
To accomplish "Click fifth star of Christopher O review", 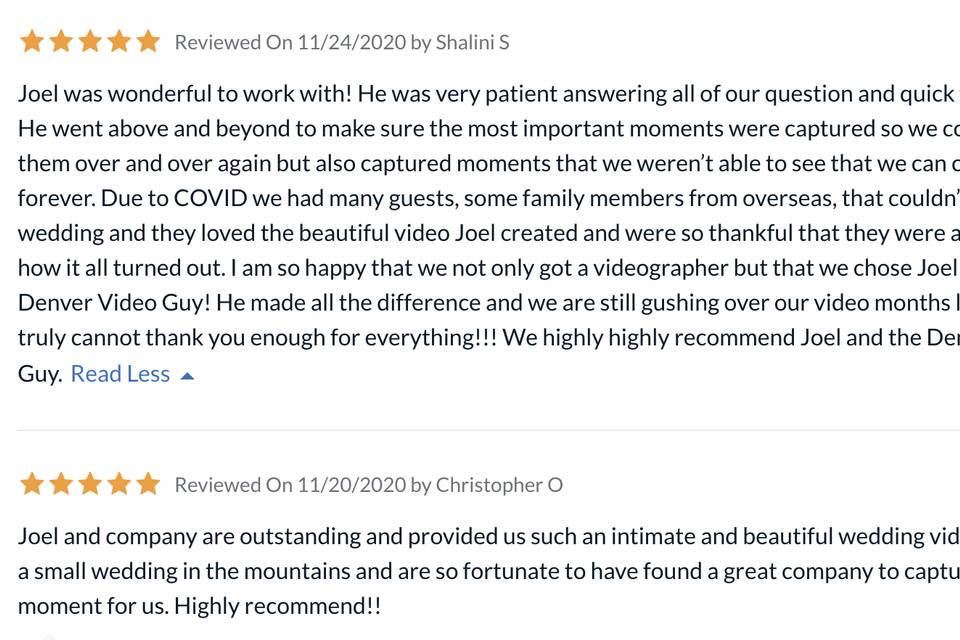I will tap(148, 484).
